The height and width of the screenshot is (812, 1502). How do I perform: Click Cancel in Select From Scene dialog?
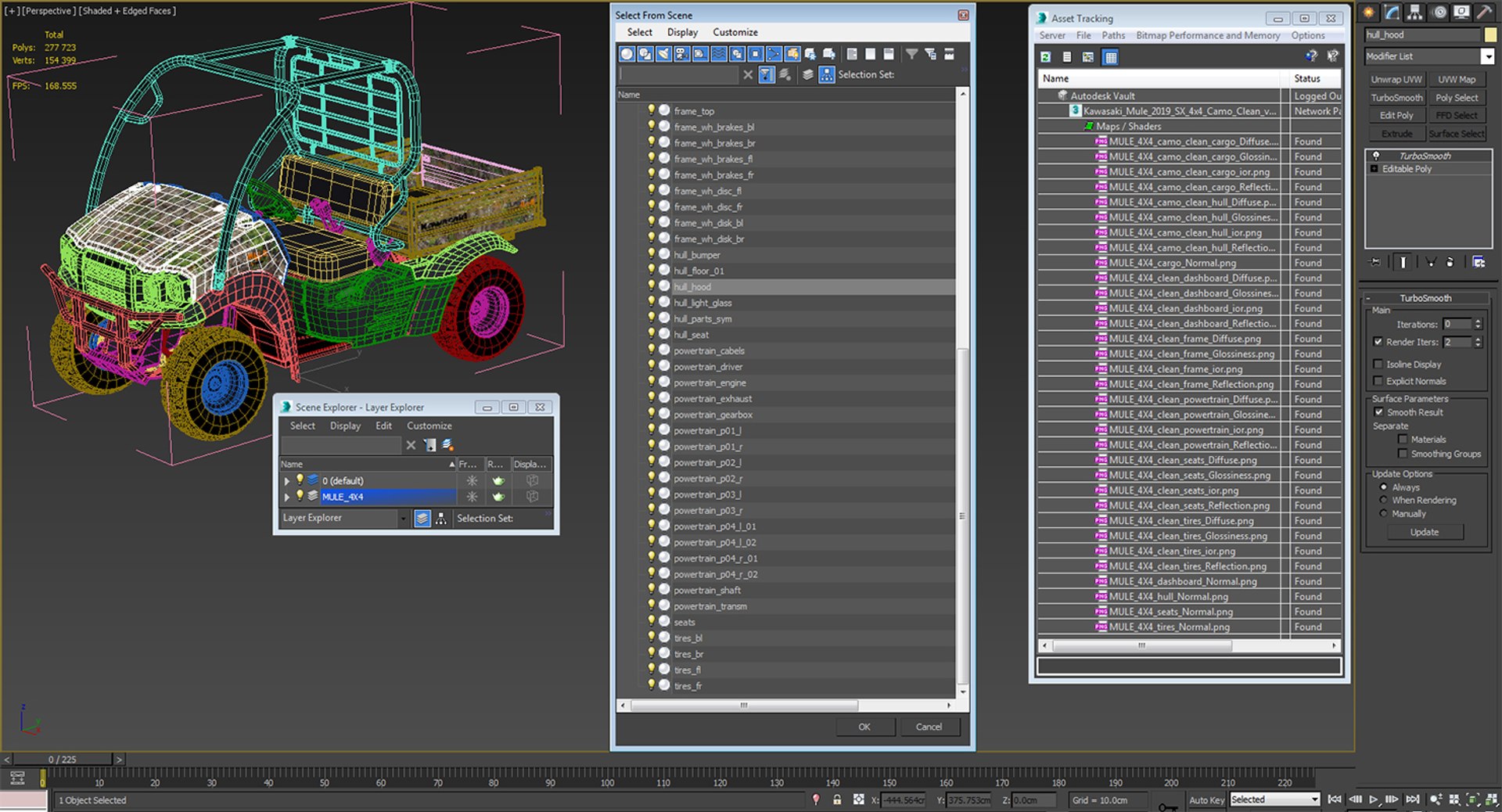tap(929, 727)
